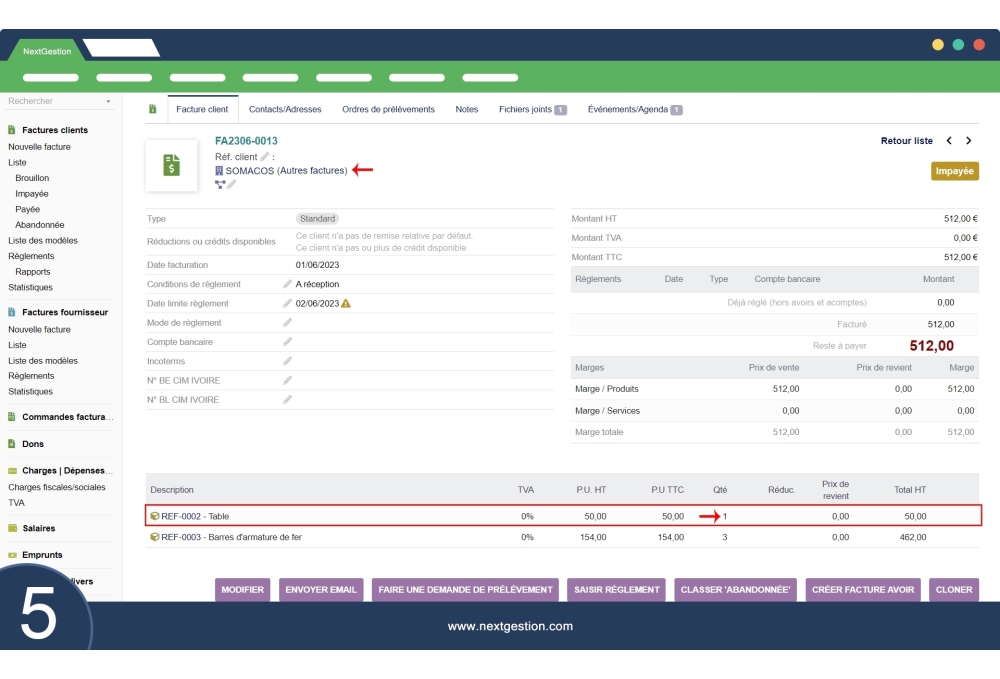Viewport: 1000px width, 679px height.
Task: Click the pencil icon beside Compte bancaire
Action: point(288,342)
